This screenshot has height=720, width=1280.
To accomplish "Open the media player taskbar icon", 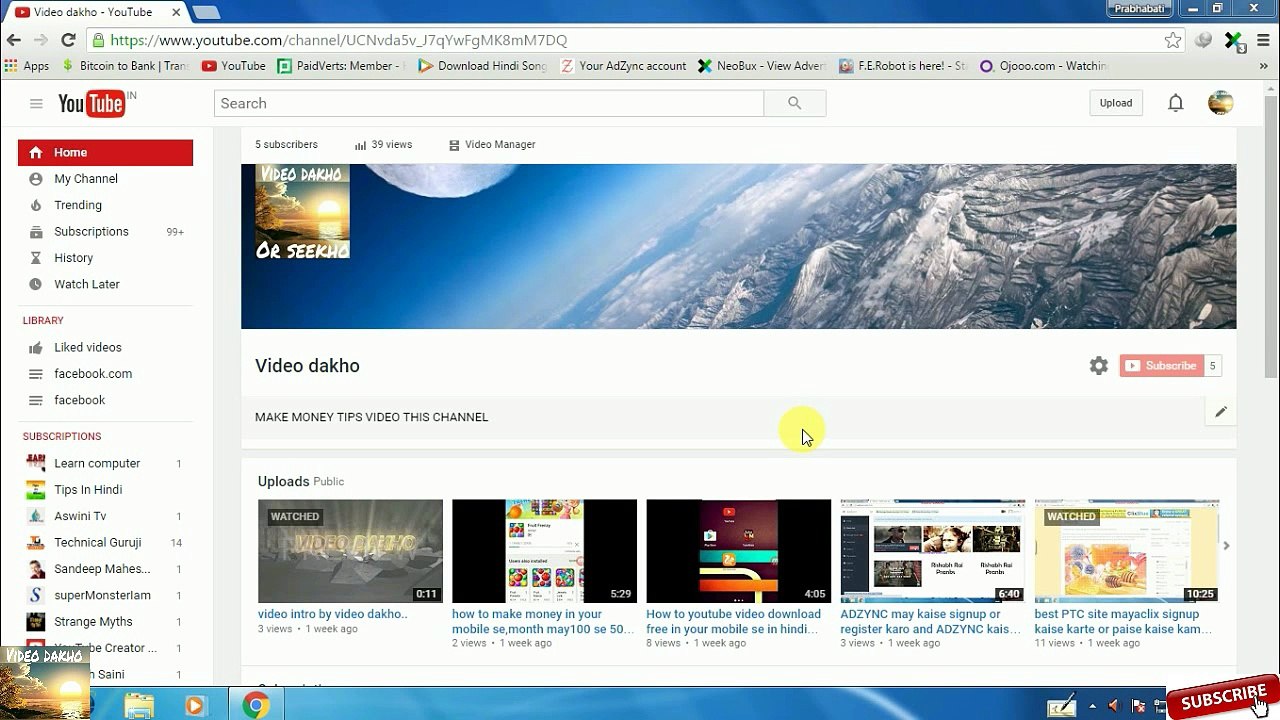I will (195, 705).
